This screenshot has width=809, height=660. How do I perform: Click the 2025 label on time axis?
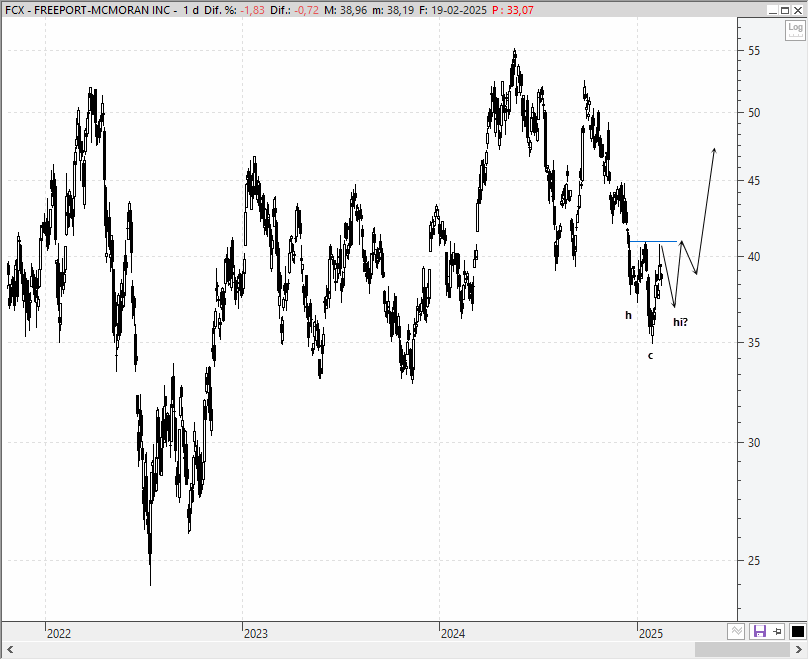click(x=651, y=633)
